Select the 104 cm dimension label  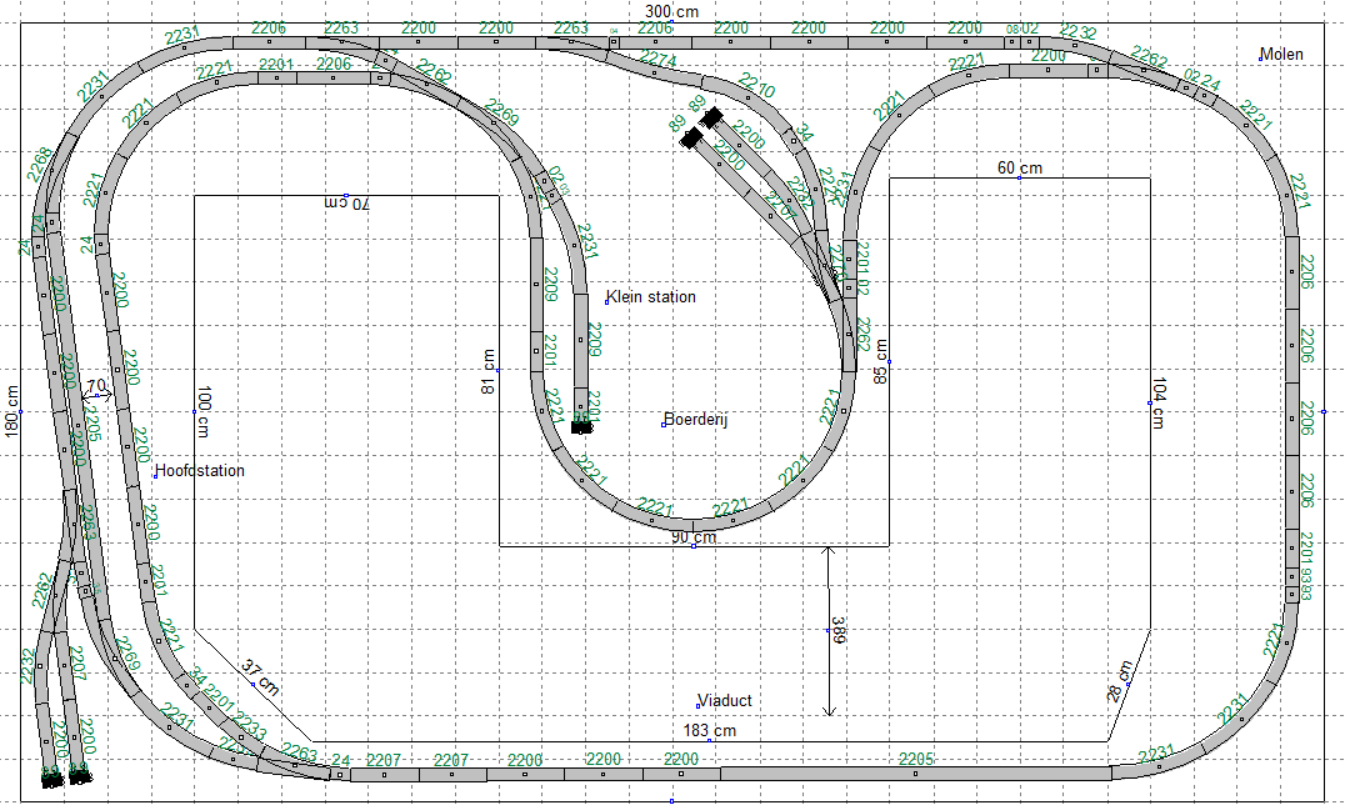tap(1159, 404)
